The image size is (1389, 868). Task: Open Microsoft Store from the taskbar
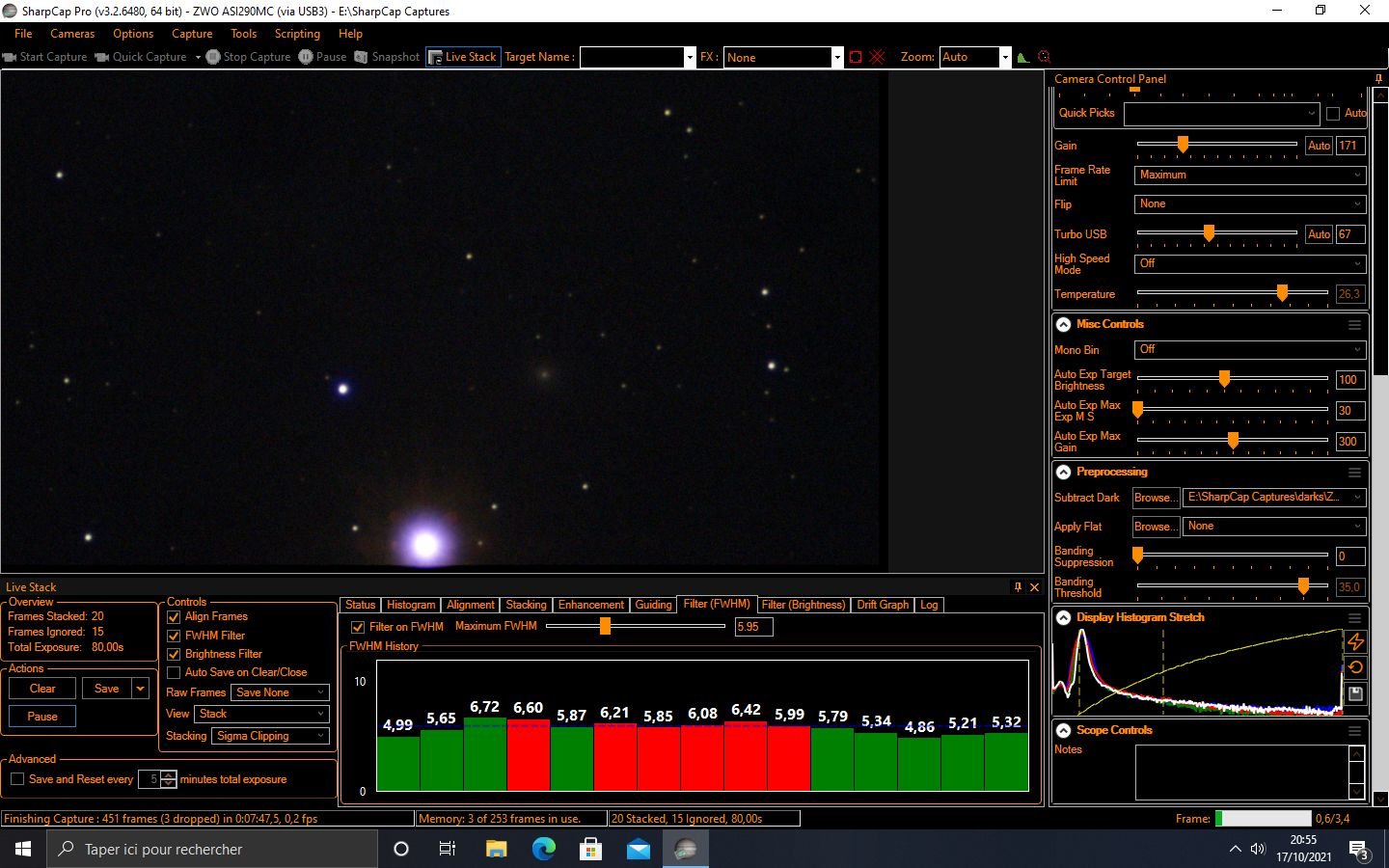(590, 849)
